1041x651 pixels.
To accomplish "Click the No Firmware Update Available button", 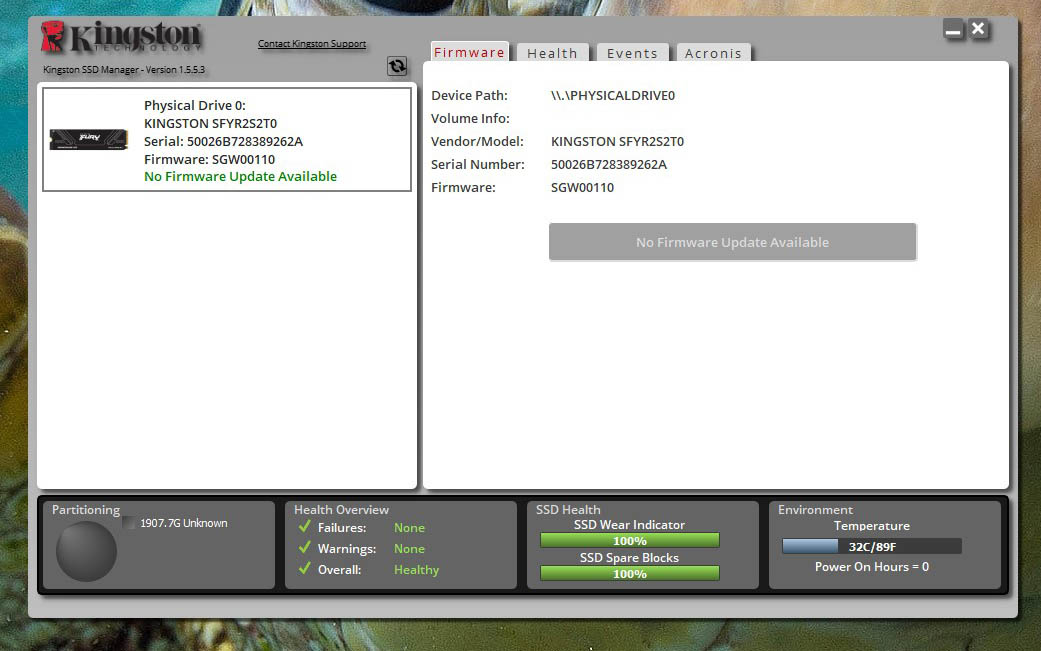I will (732, 242).
